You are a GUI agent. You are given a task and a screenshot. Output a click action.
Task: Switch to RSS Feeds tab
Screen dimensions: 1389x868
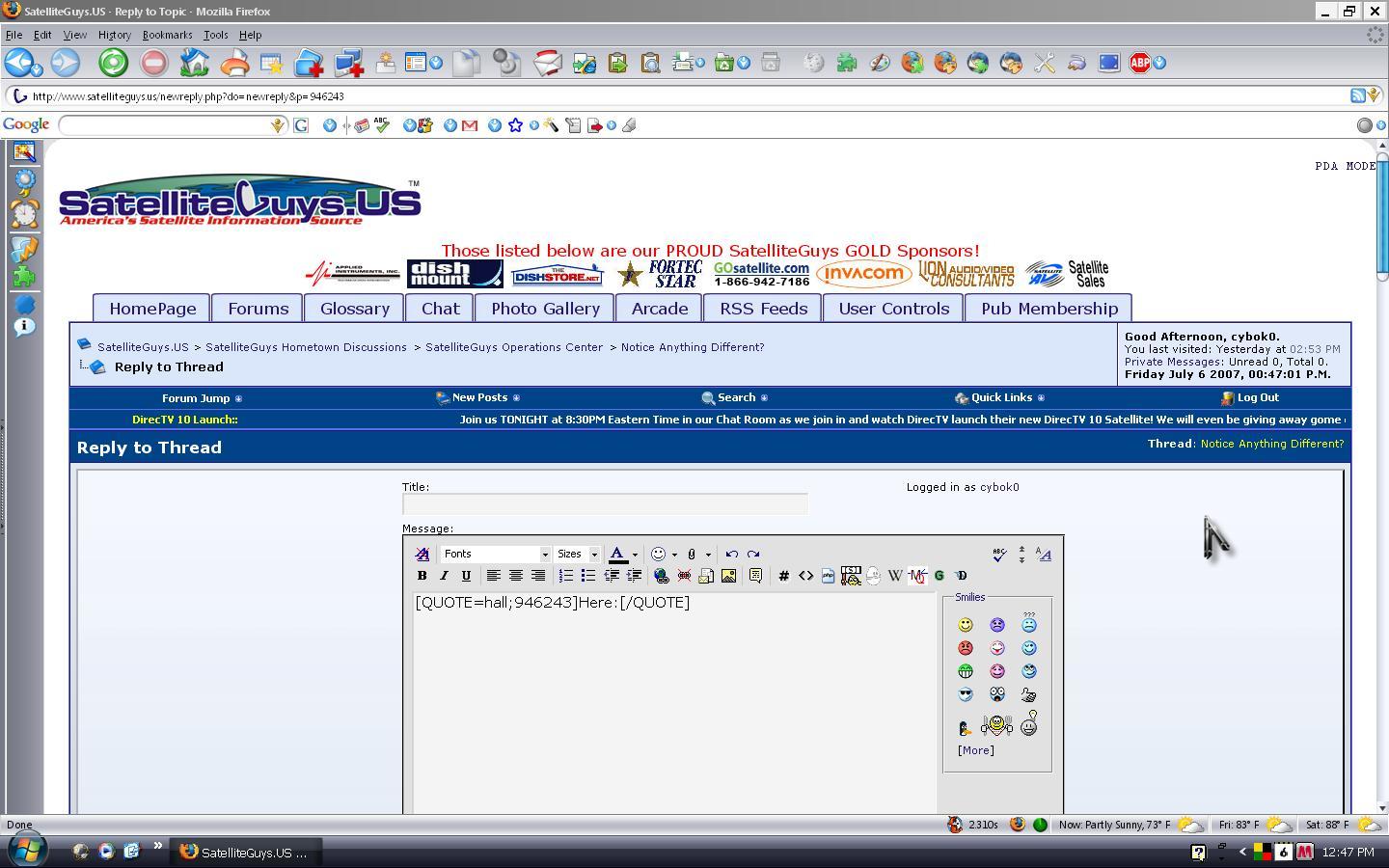pyautogui.click(x=763, y=309)
